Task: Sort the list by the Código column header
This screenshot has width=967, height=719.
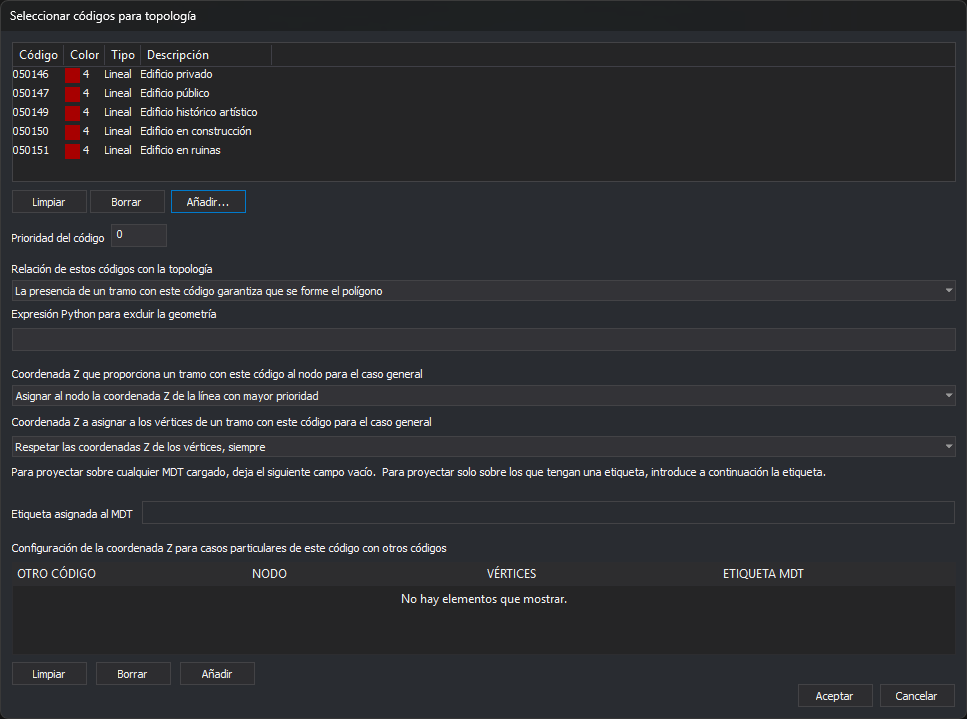Action: click(38, 55)
